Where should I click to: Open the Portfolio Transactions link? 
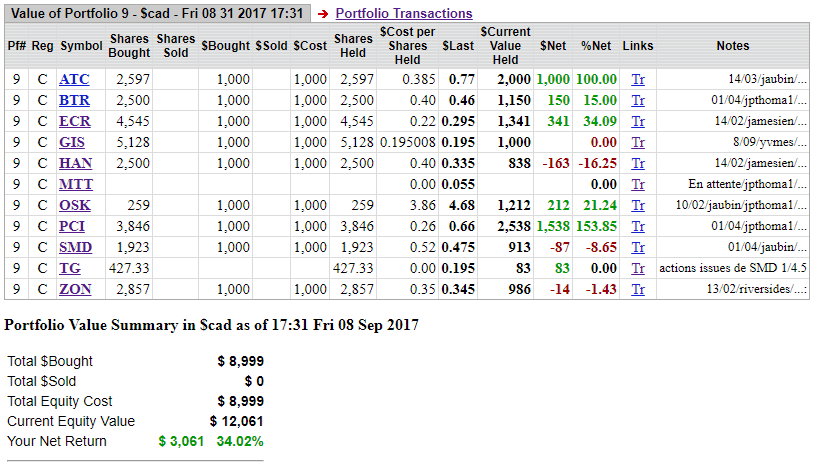pyautogui.click(x=403, y=13)
